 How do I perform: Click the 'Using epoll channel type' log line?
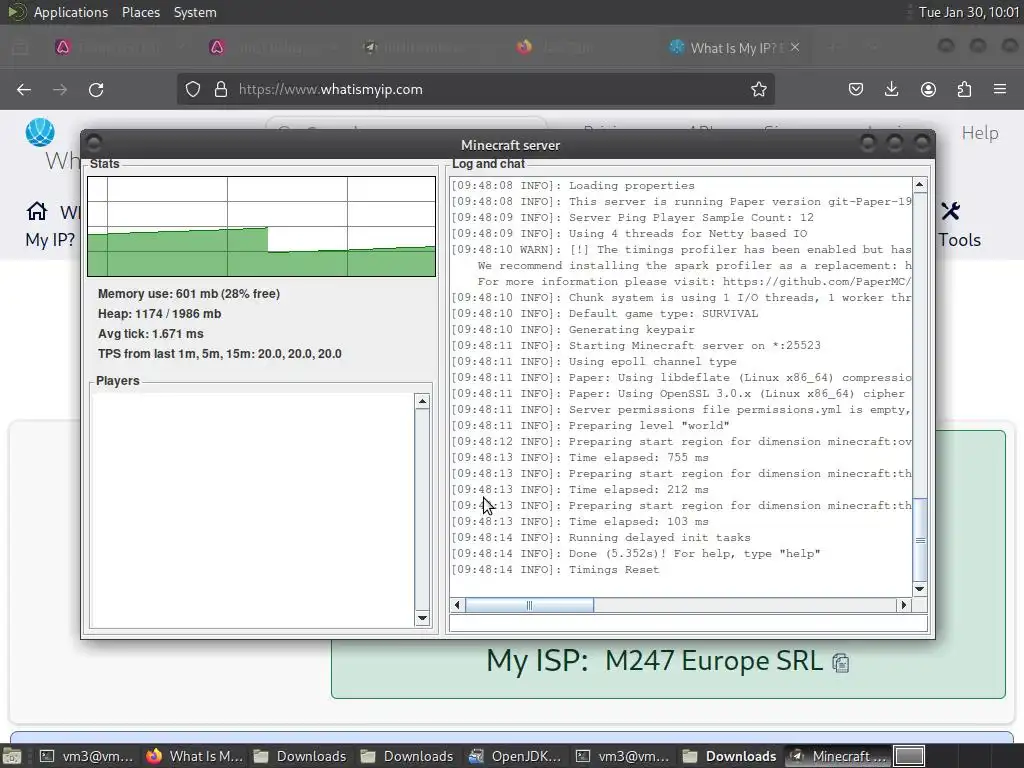[594, 362]
